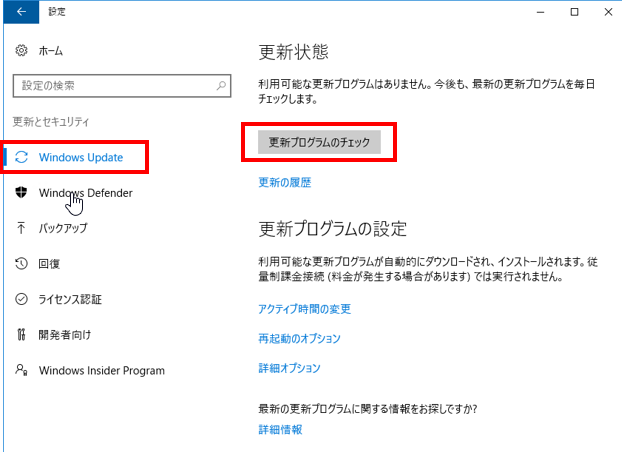Open 詳細オプション link
Screen dimensions: 622x452
tap(289, 368)
